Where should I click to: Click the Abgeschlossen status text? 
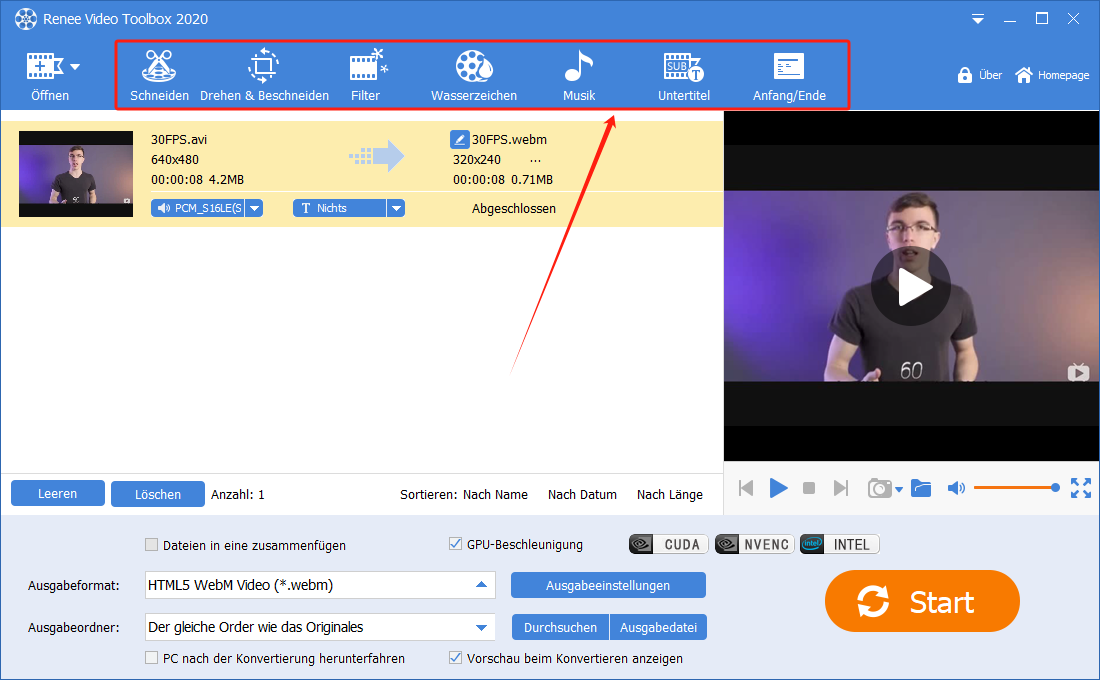(514, 208)
